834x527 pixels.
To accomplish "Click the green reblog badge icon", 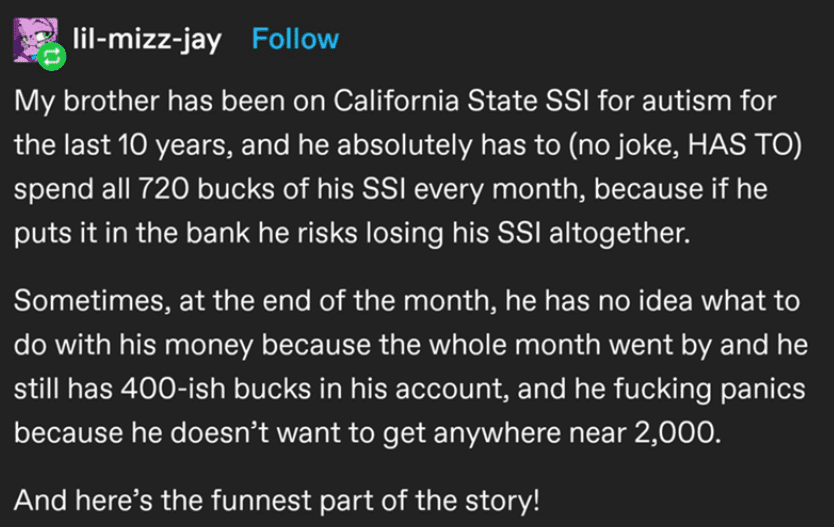I will tap(52, 56).
